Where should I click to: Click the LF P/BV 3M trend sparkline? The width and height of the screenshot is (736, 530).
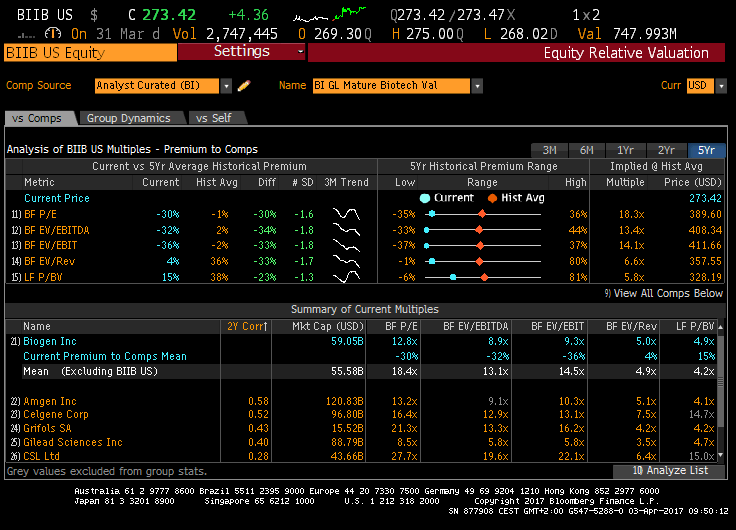[346, 277]
